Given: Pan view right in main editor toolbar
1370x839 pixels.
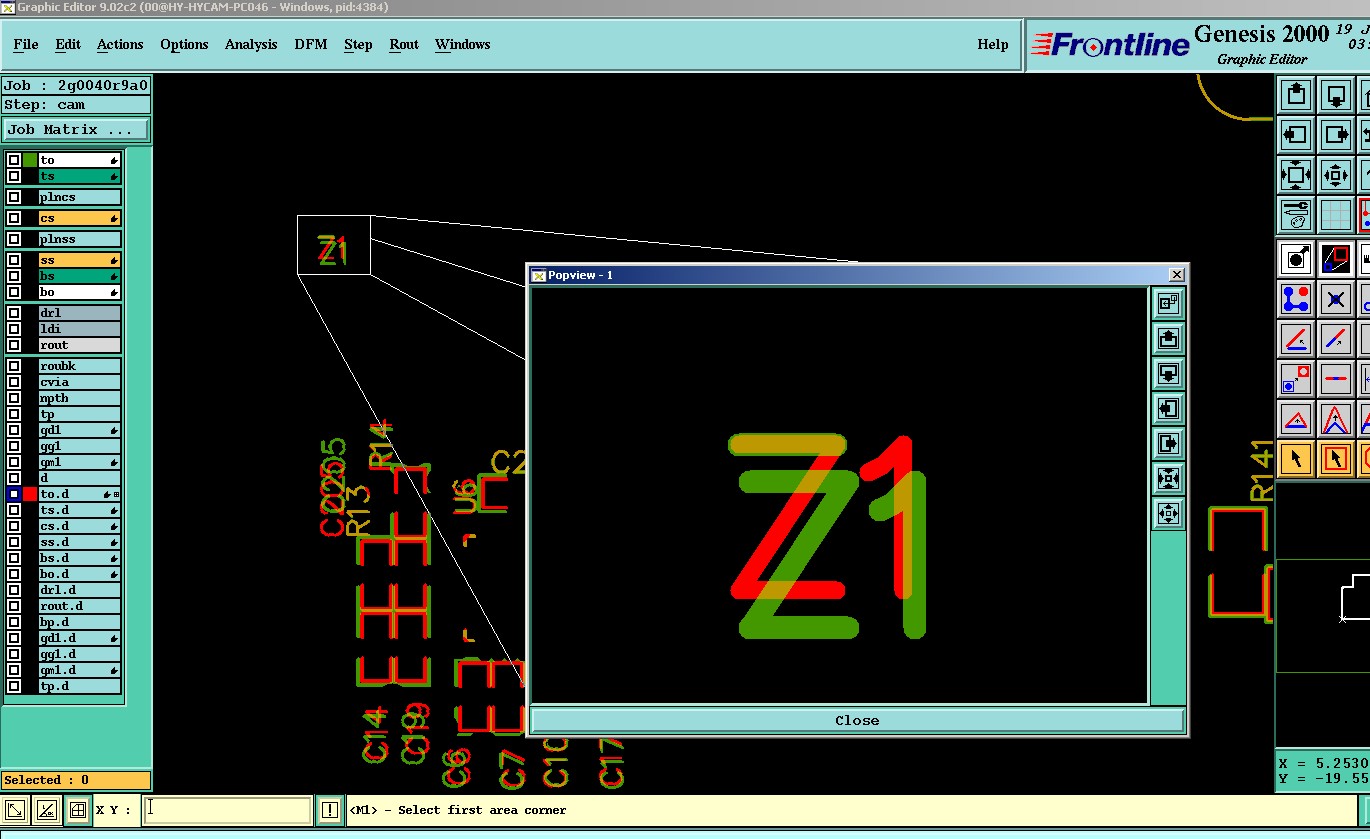Looking at the screenshot, I should [x=1336, y=134].
